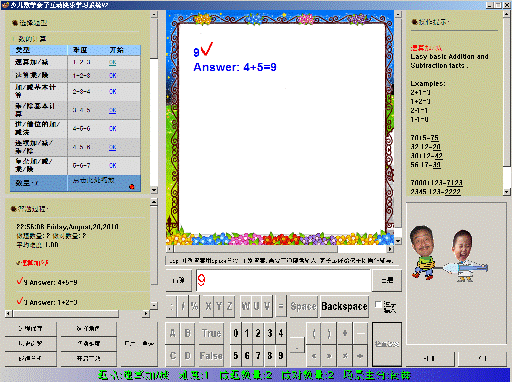Click the double left angle « key

[x=314, y=355]
